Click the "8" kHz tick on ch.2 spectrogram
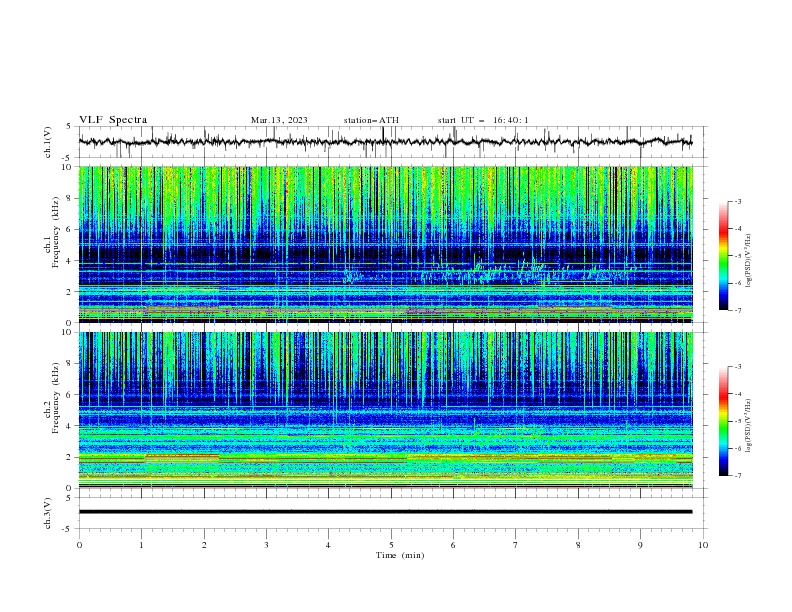 tap(70, 364)
